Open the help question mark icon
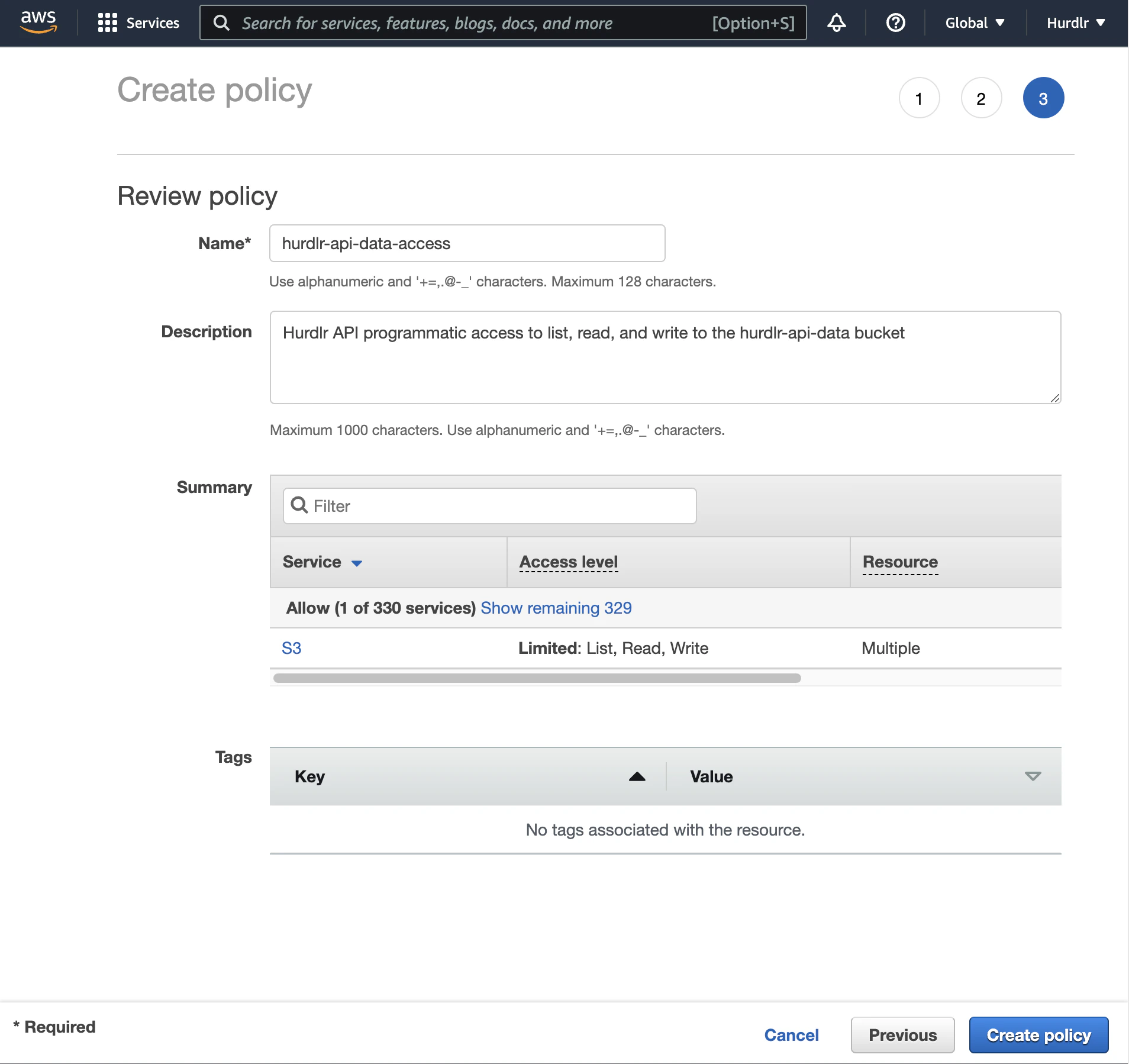Image resolution: width=1129 pixels, height=1064 pixels. tap(895, 23)
